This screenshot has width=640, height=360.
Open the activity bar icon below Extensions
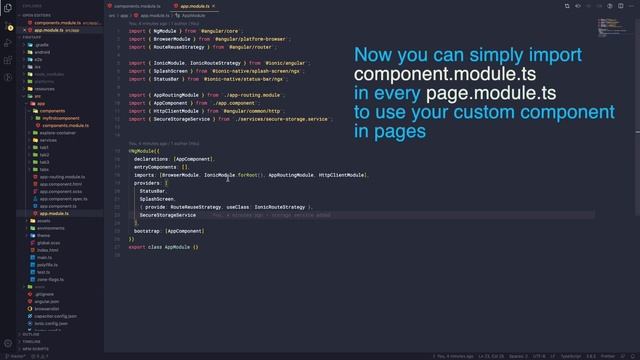coord(8,77)
